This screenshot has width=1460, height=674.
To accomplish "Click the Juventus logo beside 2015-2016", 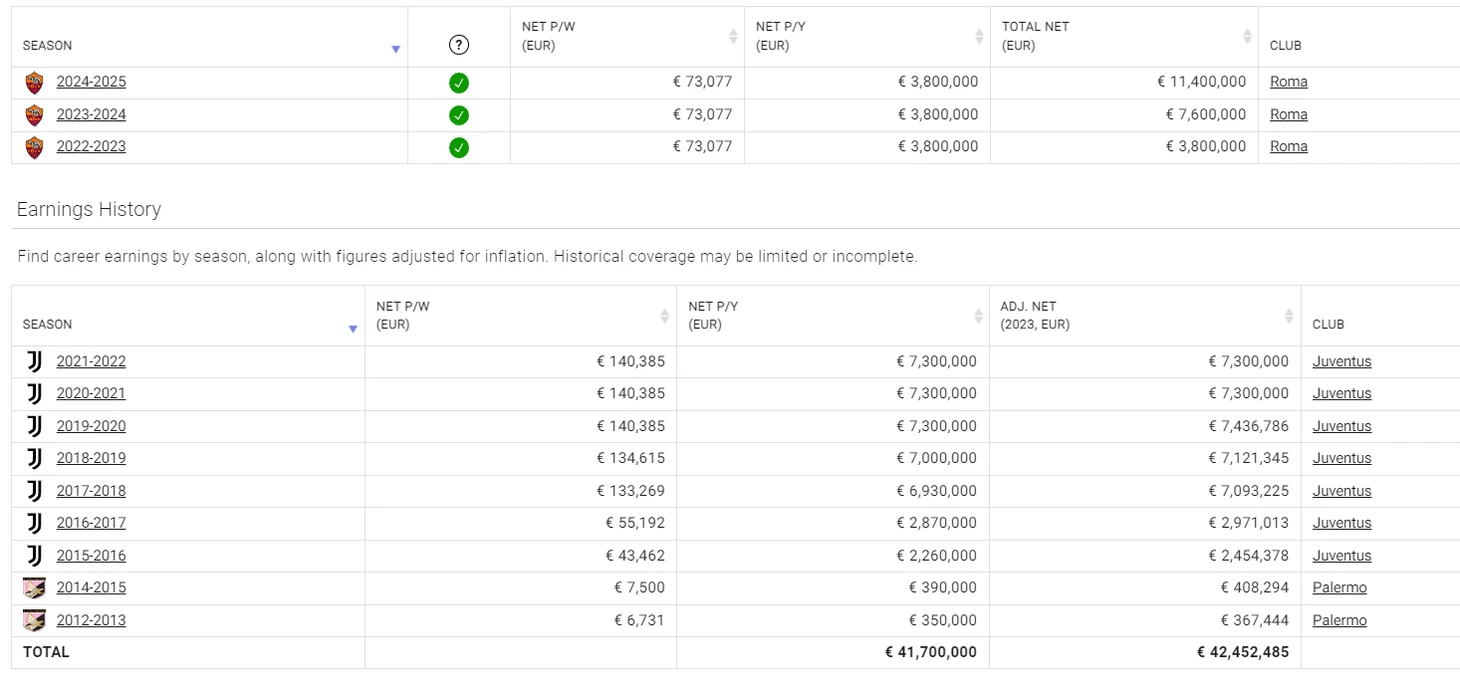I will click(34, 556).
